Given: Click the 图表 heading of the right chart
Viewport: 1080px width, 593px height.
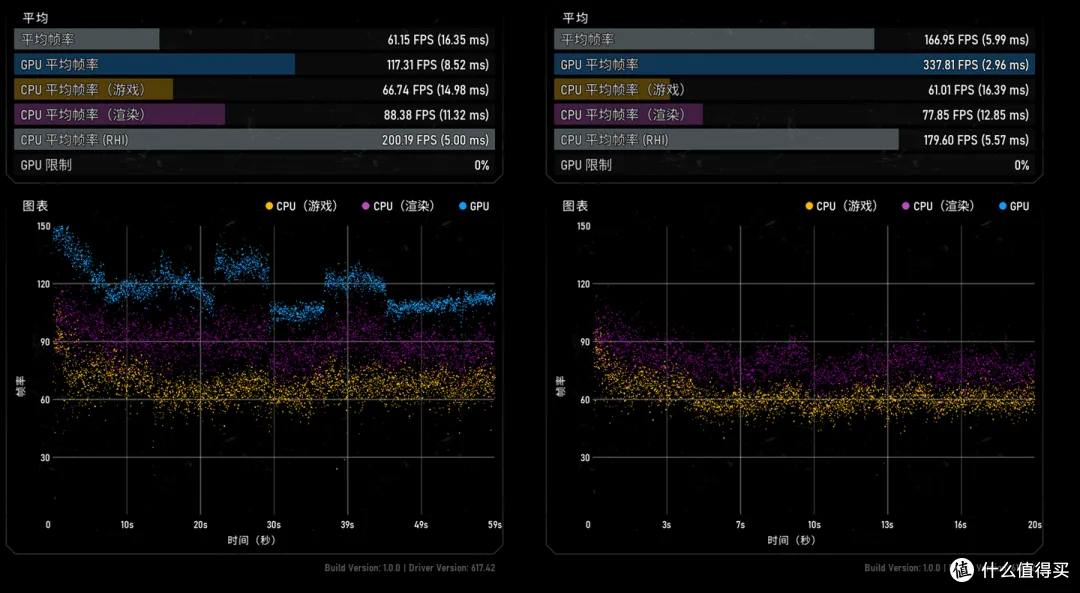Looking at the screenshot, I should click(x=575, y=206).
